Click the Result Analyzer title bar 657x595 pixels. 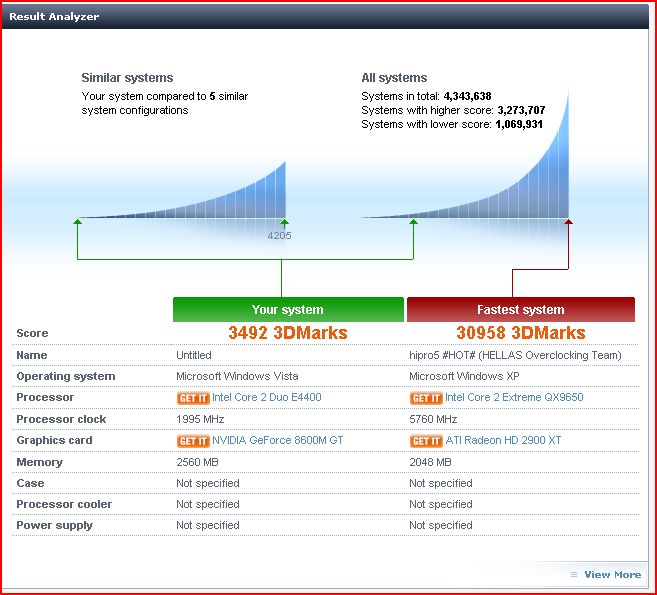point(325,17)
